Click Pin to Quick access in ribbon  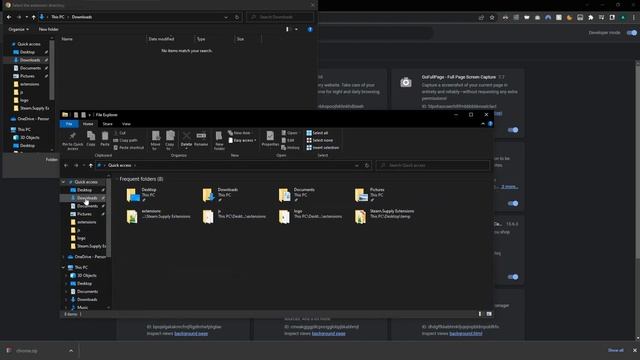pyautogui.click(x=73, y=140)
